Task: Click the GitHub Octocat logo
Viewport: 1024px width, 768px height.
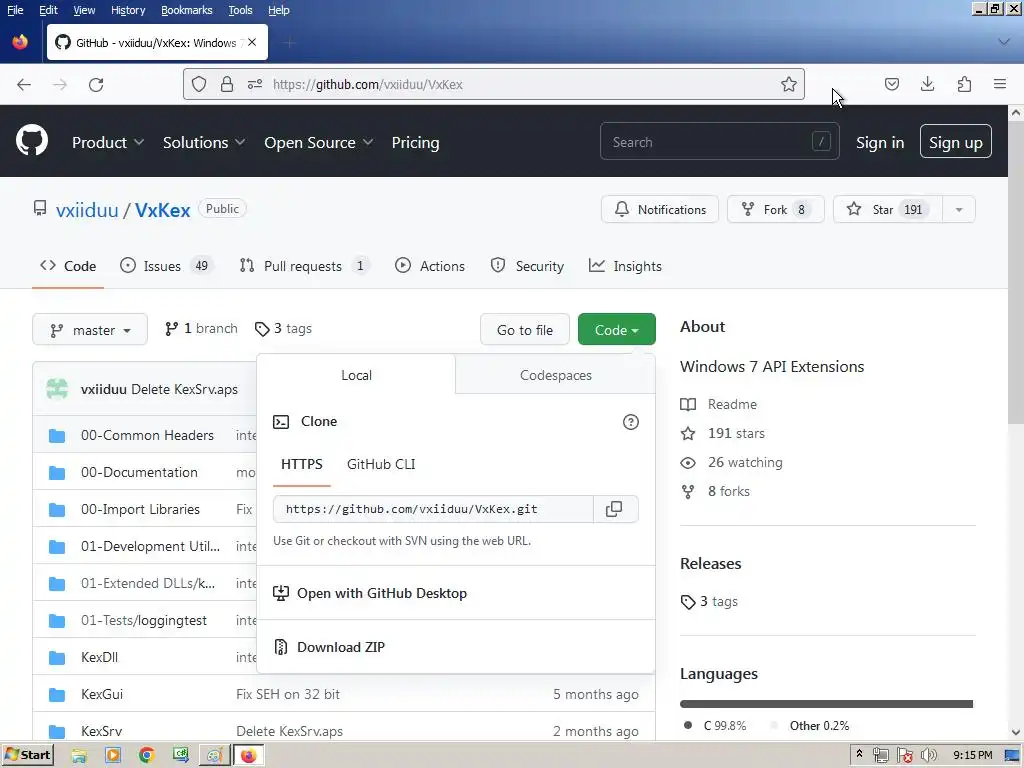Action: point(31,140)
